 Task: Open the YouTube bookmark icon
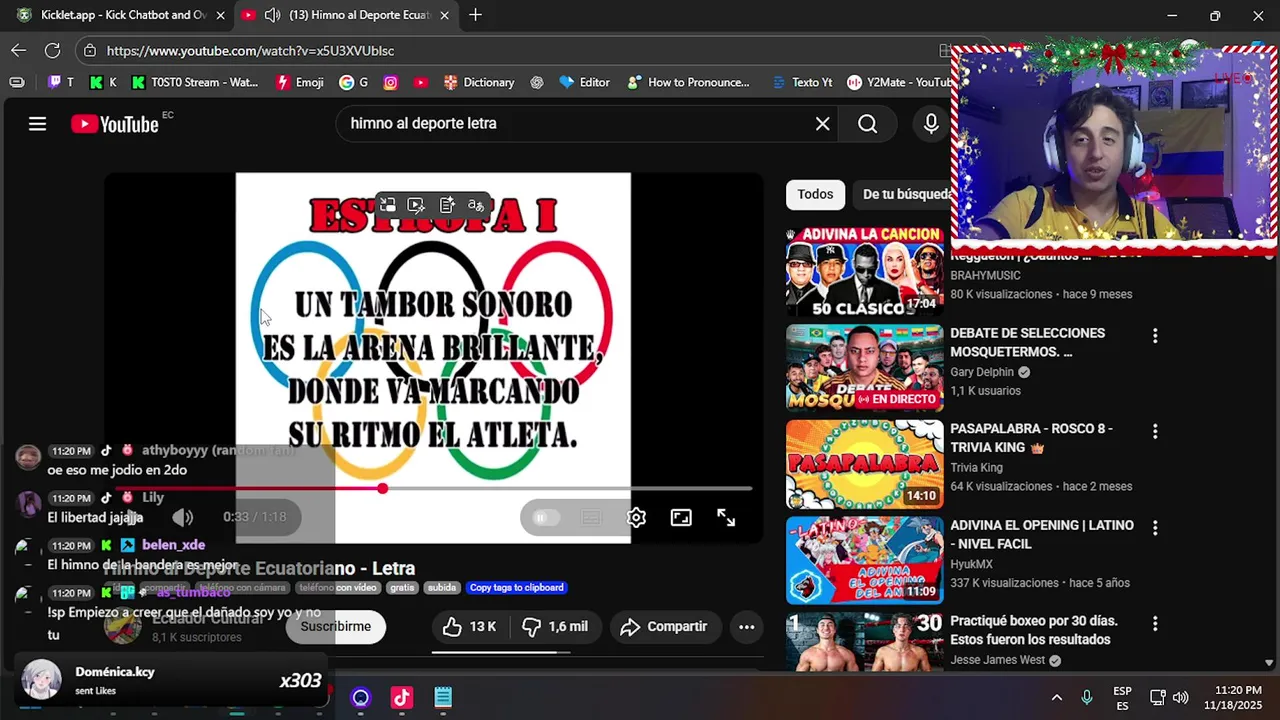(421, 82)
